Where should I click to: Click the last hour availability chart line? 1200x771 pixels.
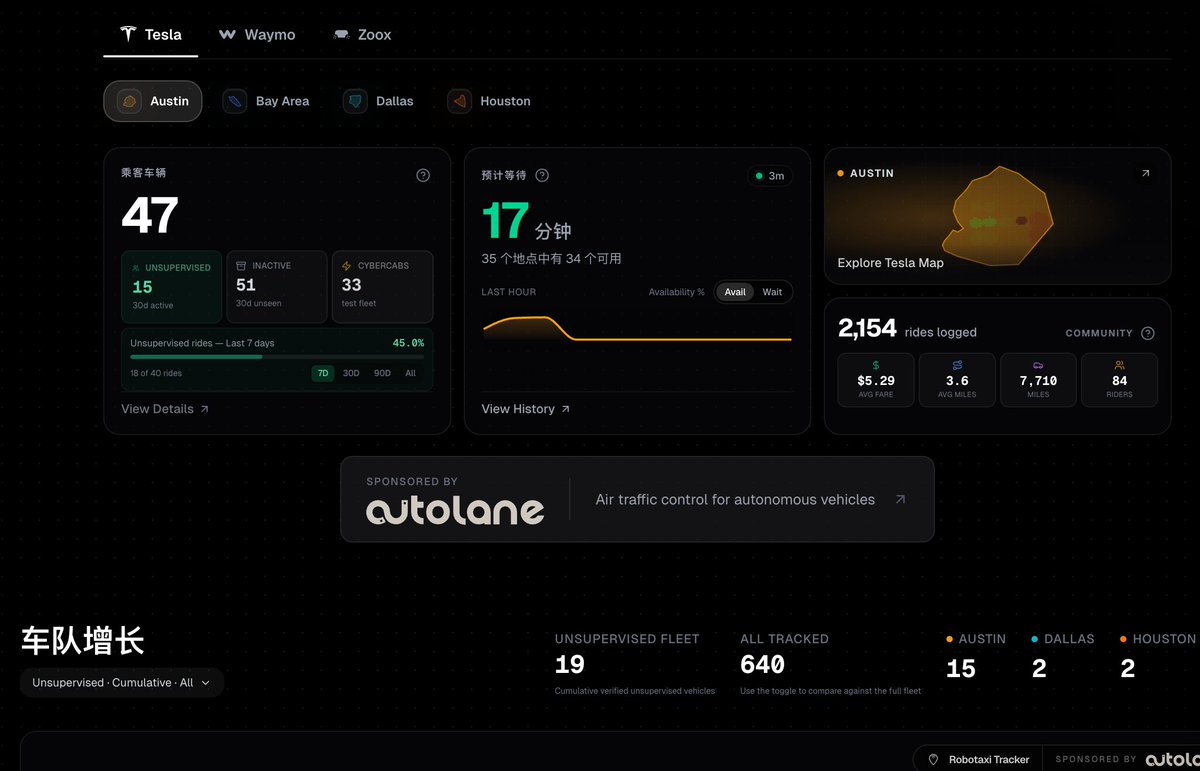coord(637,330)
